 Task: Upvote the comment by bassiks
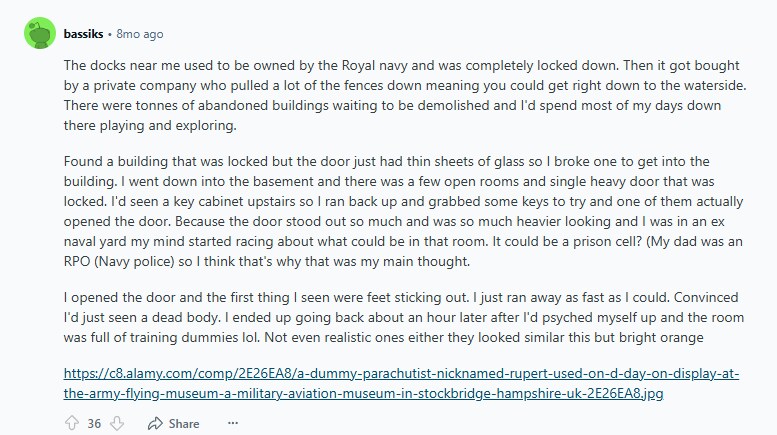pos(72,423)
